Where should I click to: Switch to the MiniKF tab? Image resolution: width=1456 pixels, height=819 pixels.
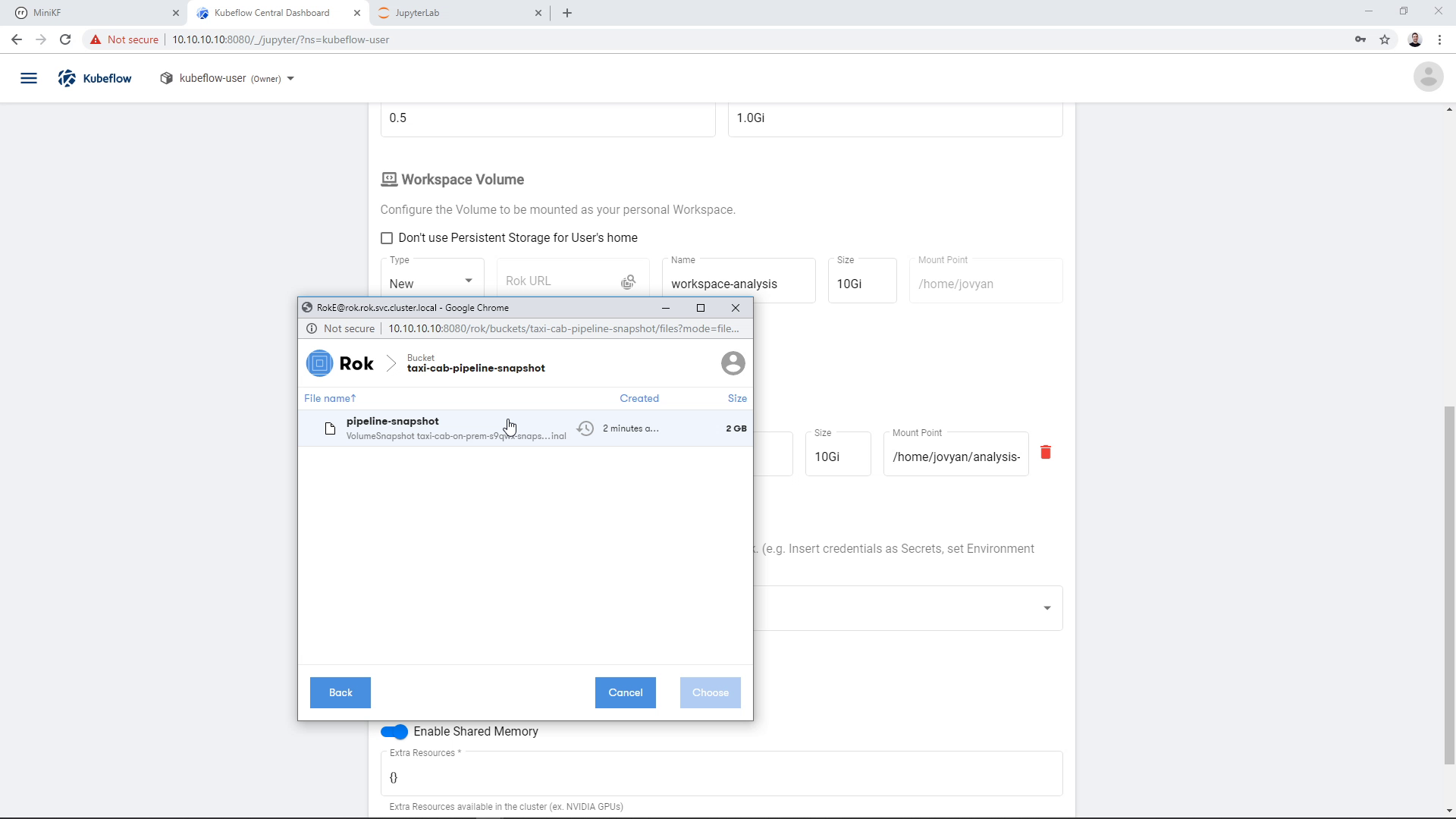tap(94, 13)
